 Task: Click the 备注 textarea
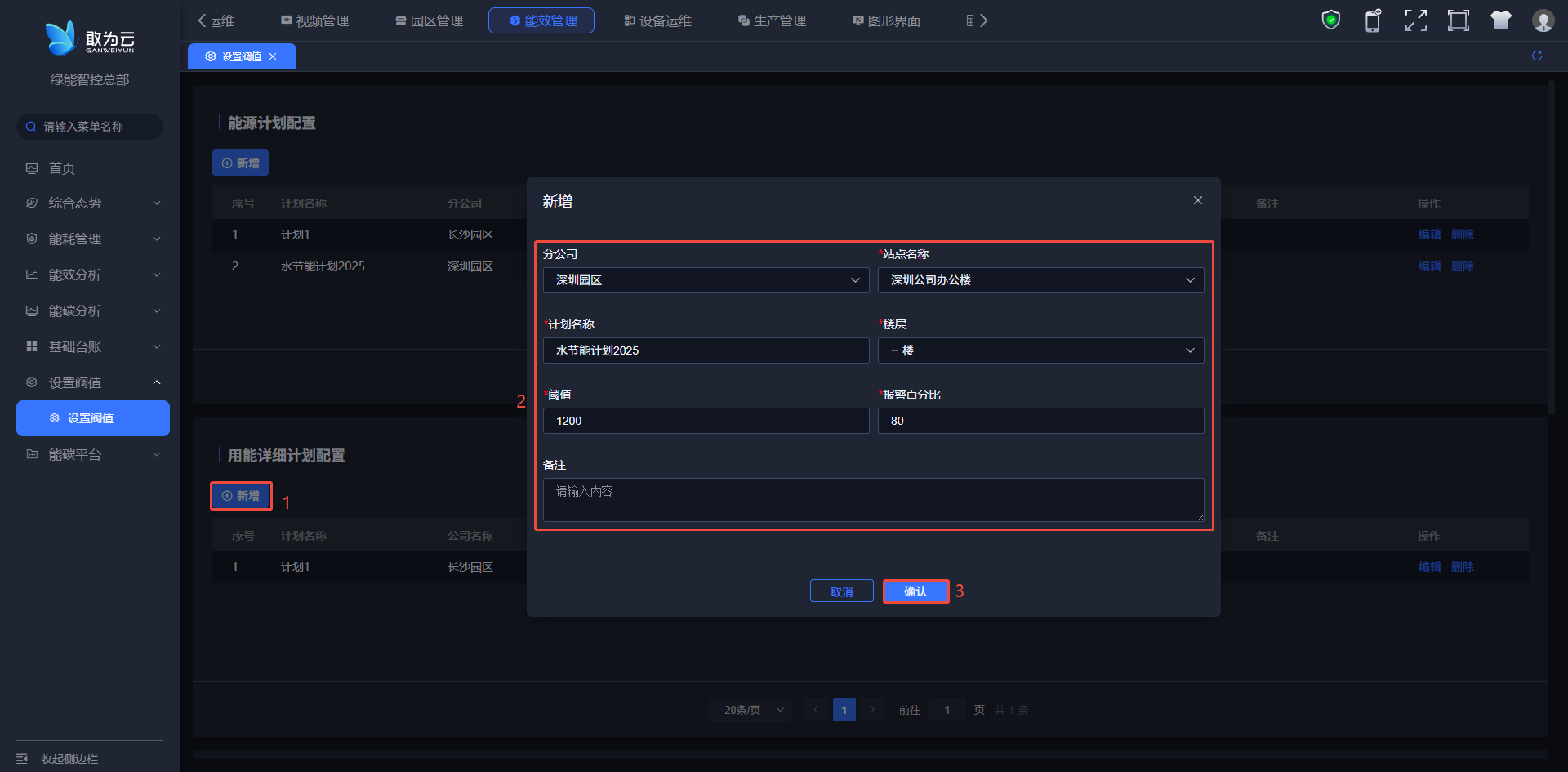[874, 500]
